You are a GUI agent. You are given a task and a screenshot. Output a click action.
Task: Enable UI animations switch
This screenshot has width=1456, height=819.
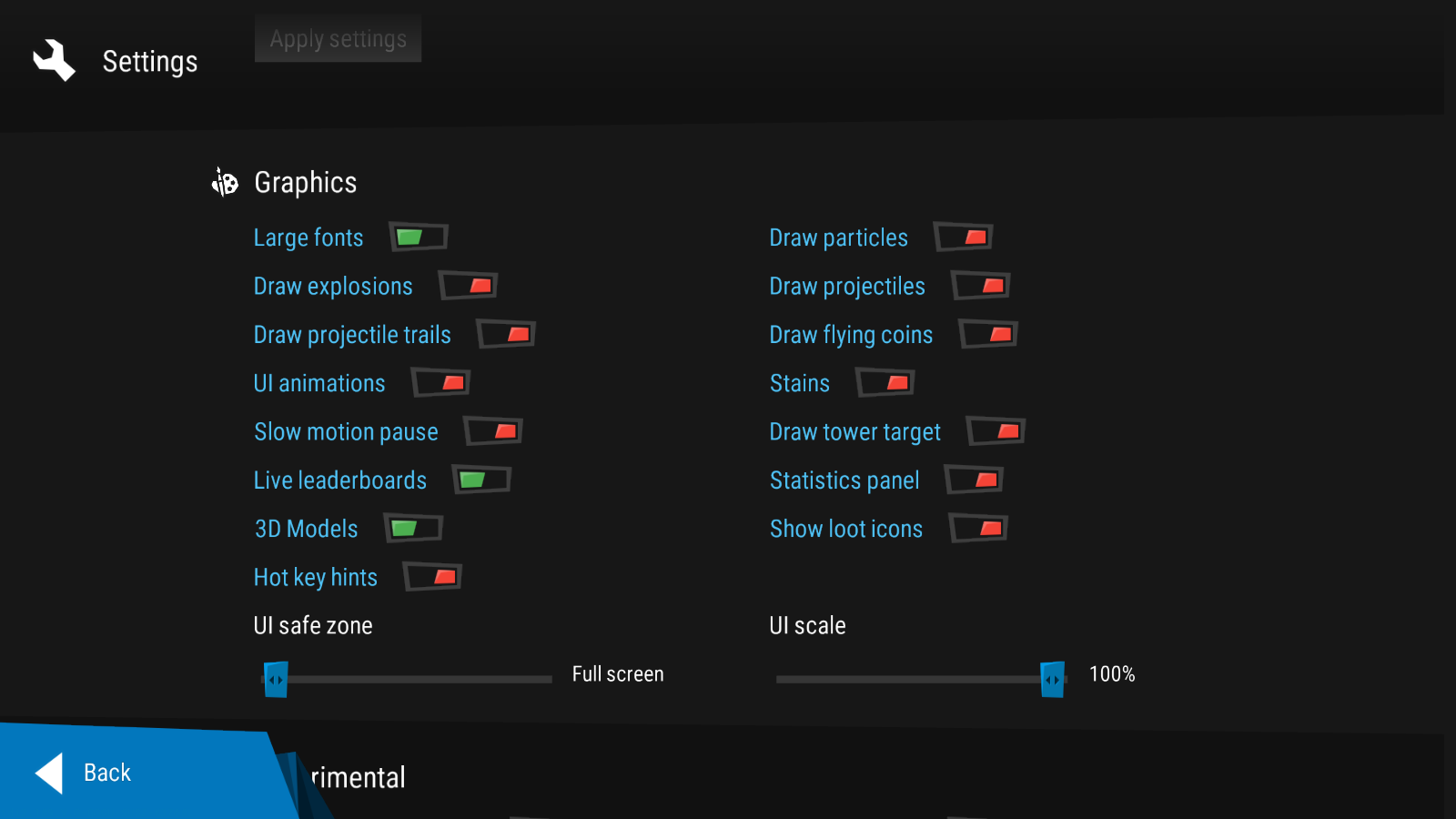[x=440, y=383]
